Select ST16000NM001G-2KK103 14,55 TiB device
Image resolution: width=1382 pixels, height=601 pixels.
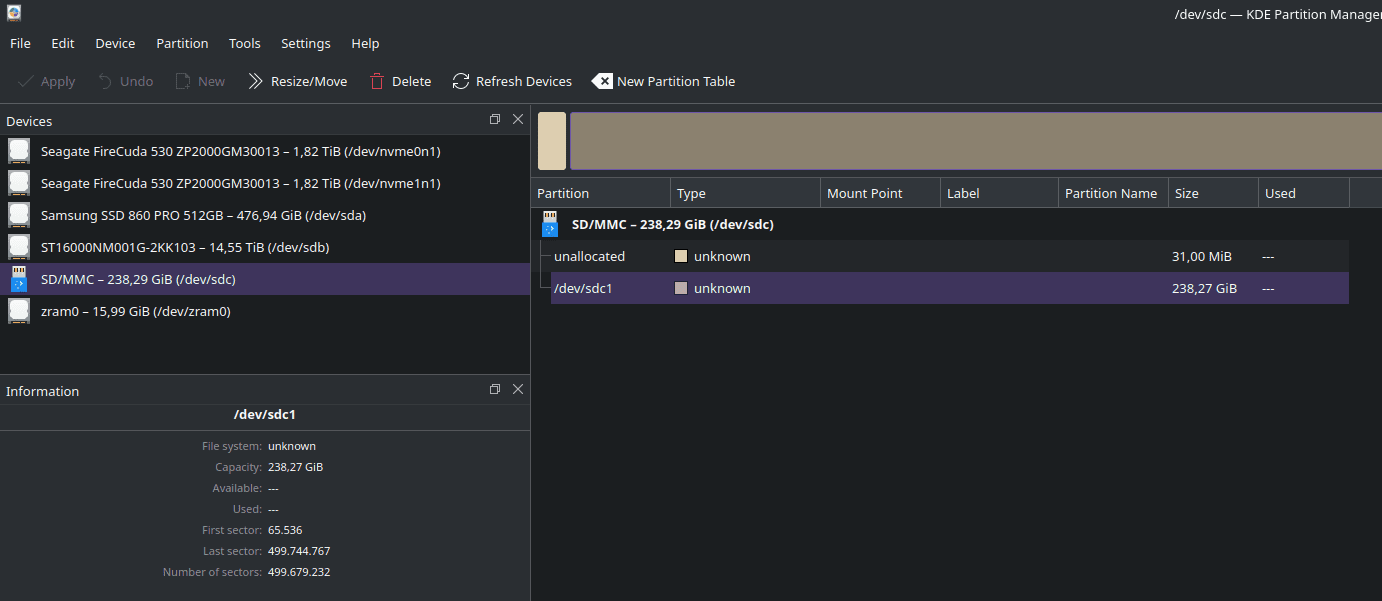tap(265, 247)
